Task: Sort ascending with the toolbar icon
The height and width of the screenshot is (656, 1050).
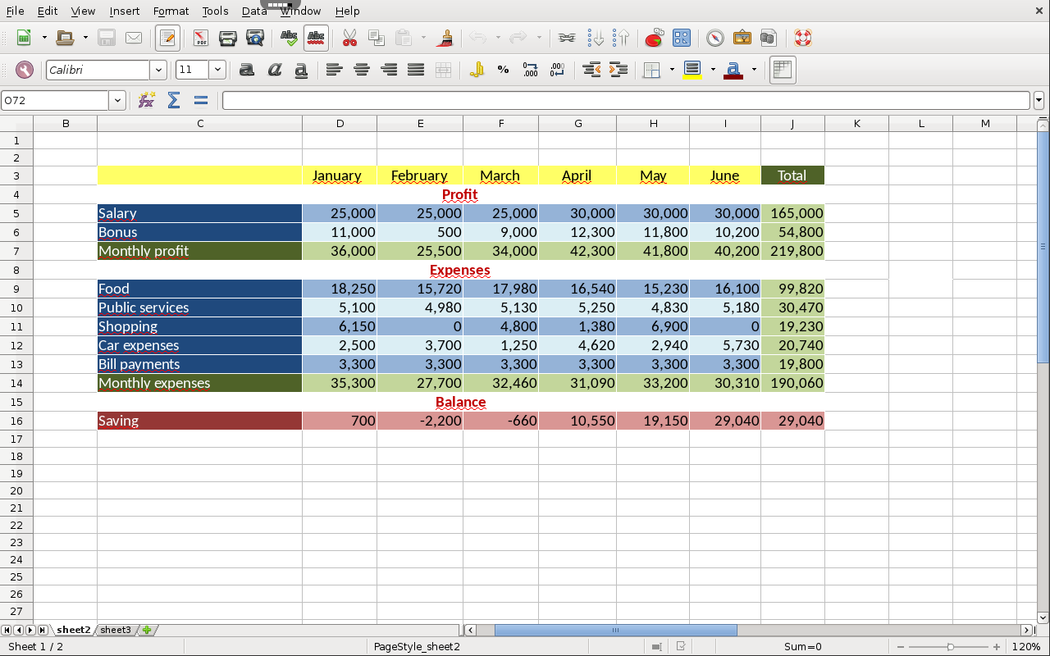Action: click(x=596, y=38)
